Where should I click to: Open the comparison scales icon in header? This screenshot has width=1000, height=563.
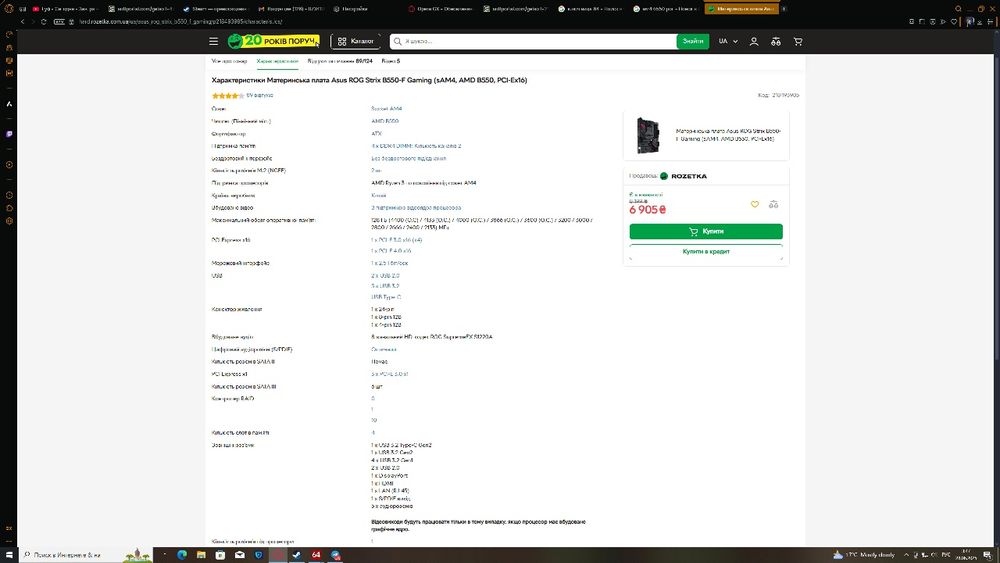(x=776, y=41)
